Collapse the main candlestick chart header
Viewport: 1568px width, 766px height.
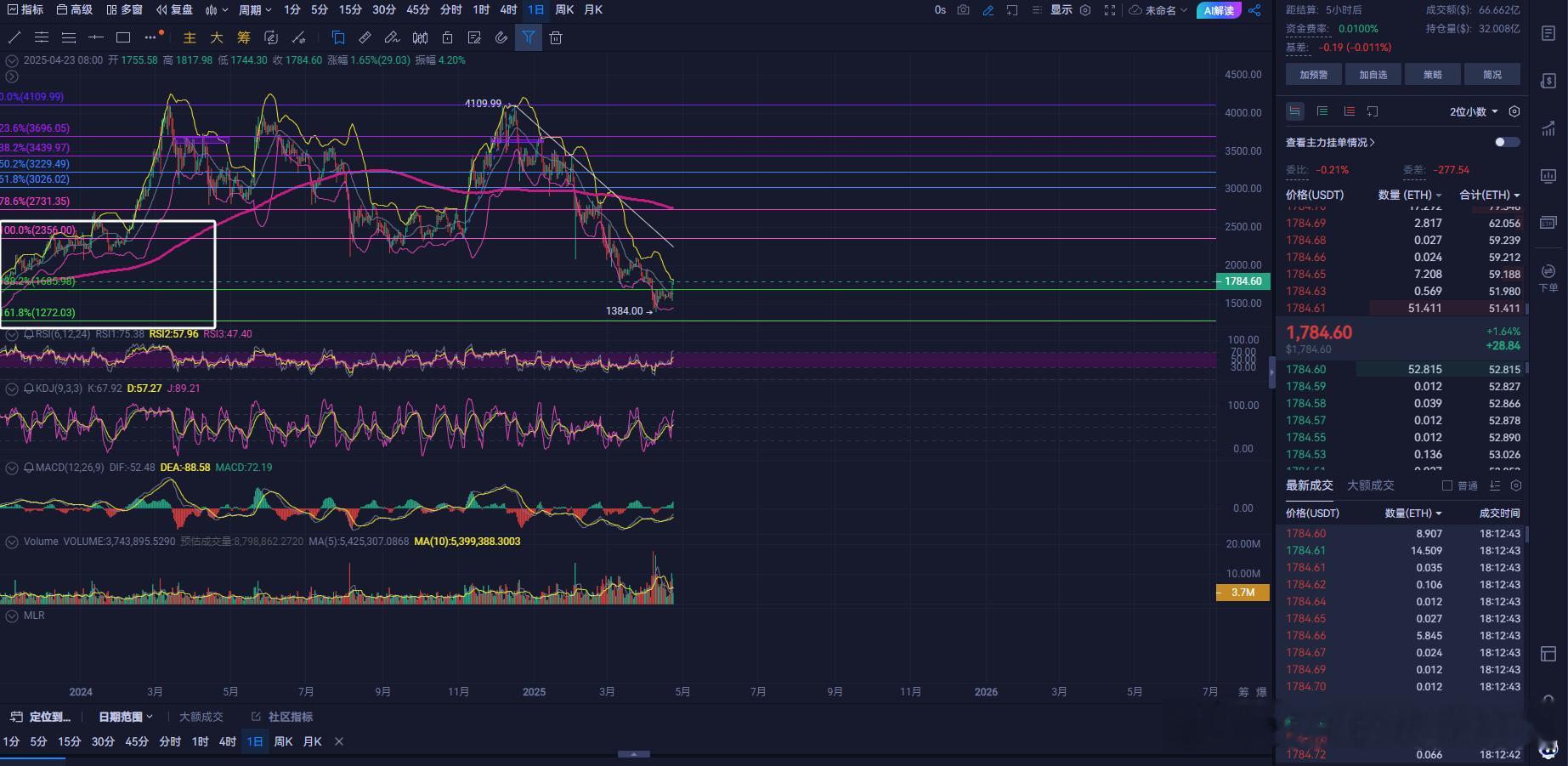click(12, 60)
